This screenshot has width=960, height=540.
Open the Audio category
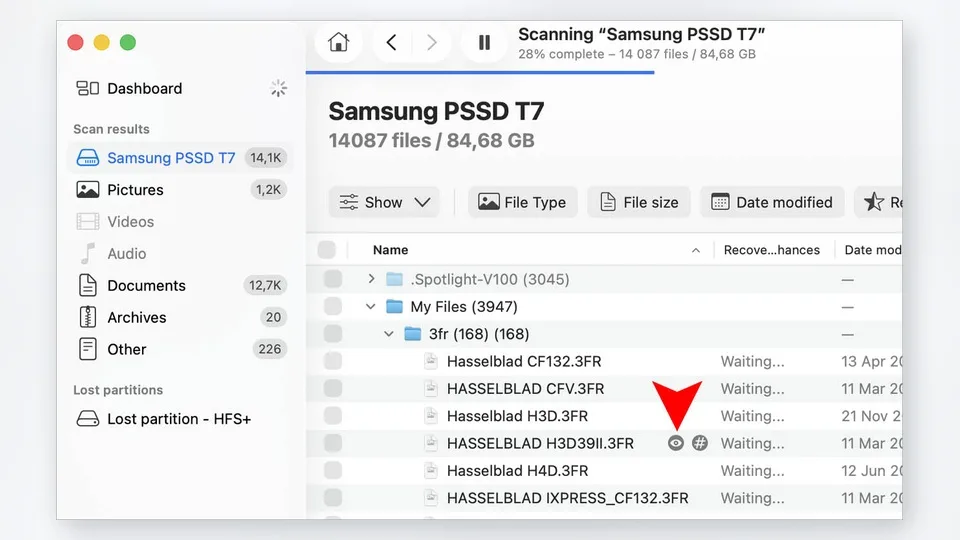(x=179, y=253)
